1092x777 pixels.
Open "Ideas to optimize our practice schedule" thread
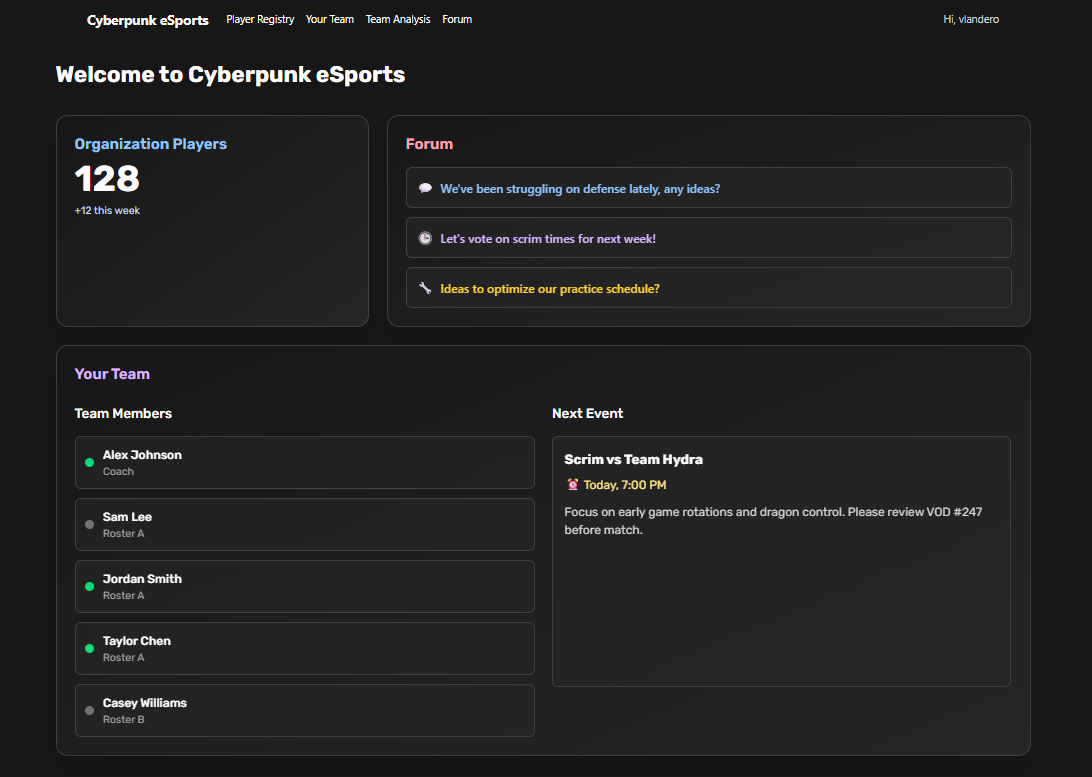click(x=550, y=288)
